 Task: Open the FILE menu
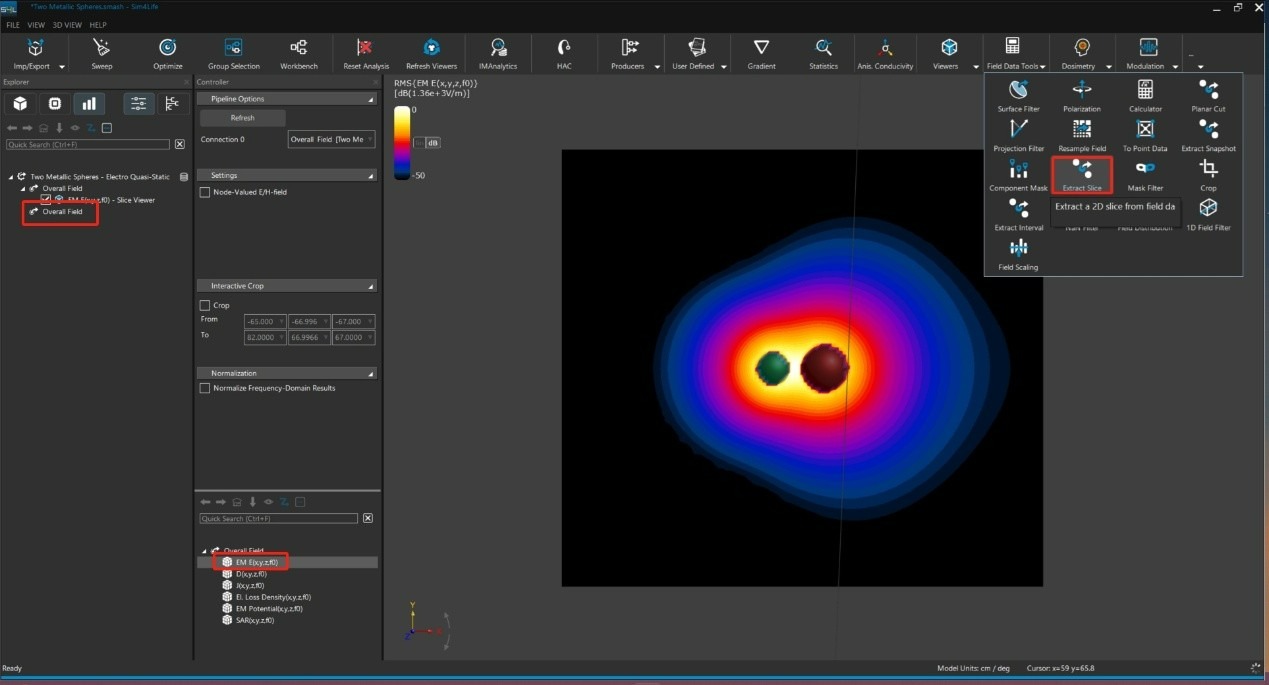[x=13, y=24]
